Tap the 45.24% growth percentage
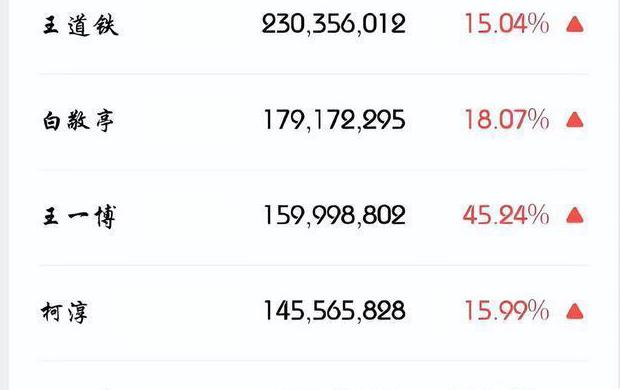The image size is (620, 390). (x=506, y=216)
